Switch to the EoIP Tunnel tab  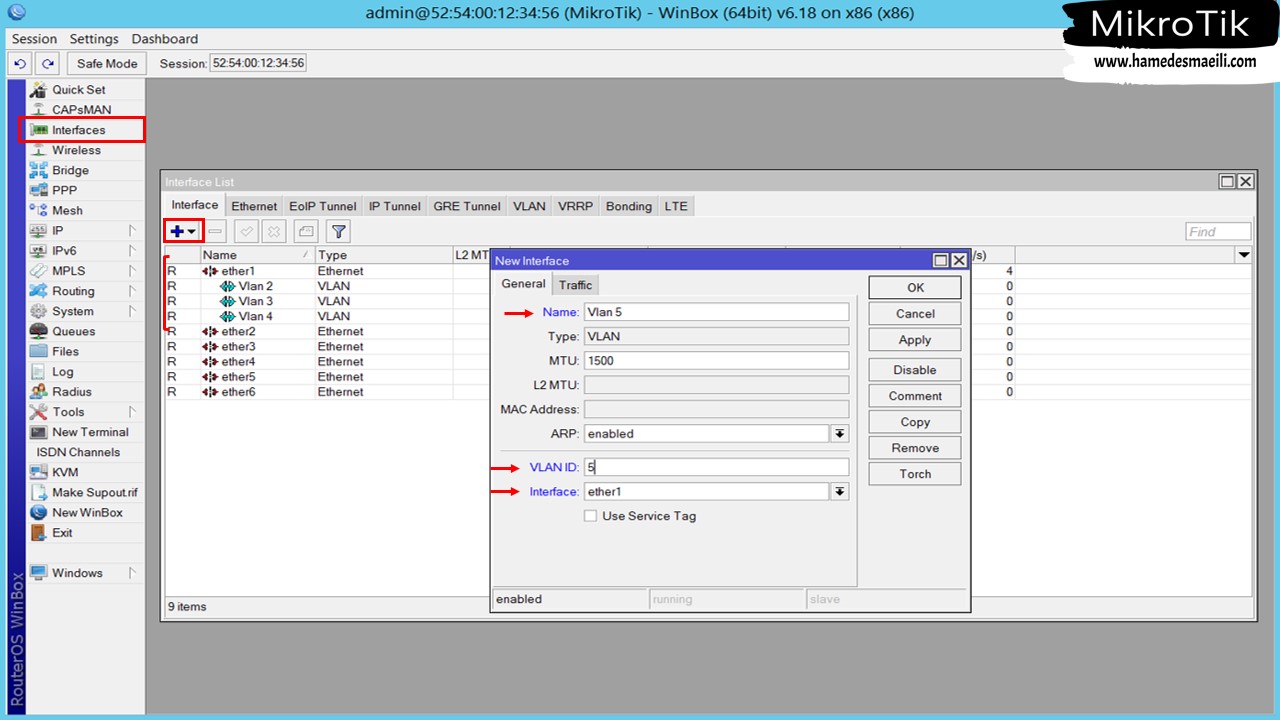pos(322,206)
